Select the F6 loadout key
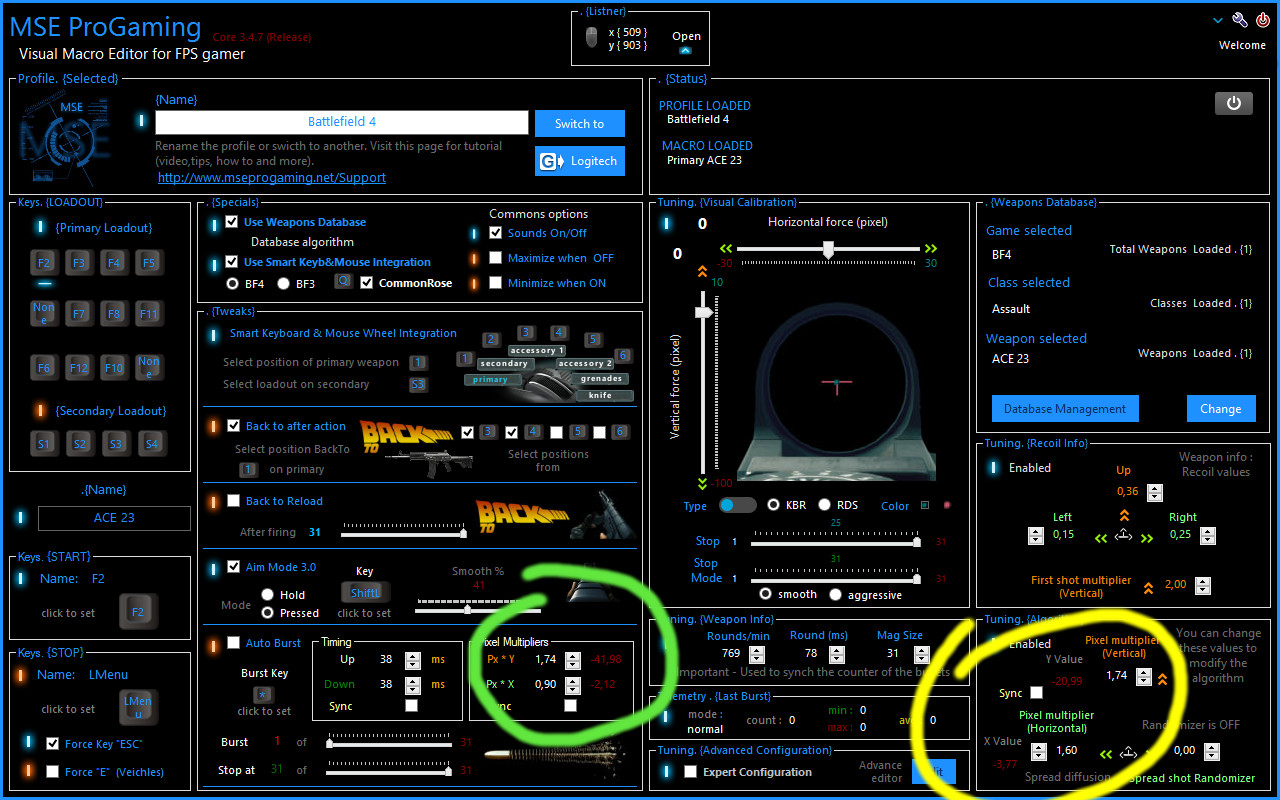 tap(44, 368)
